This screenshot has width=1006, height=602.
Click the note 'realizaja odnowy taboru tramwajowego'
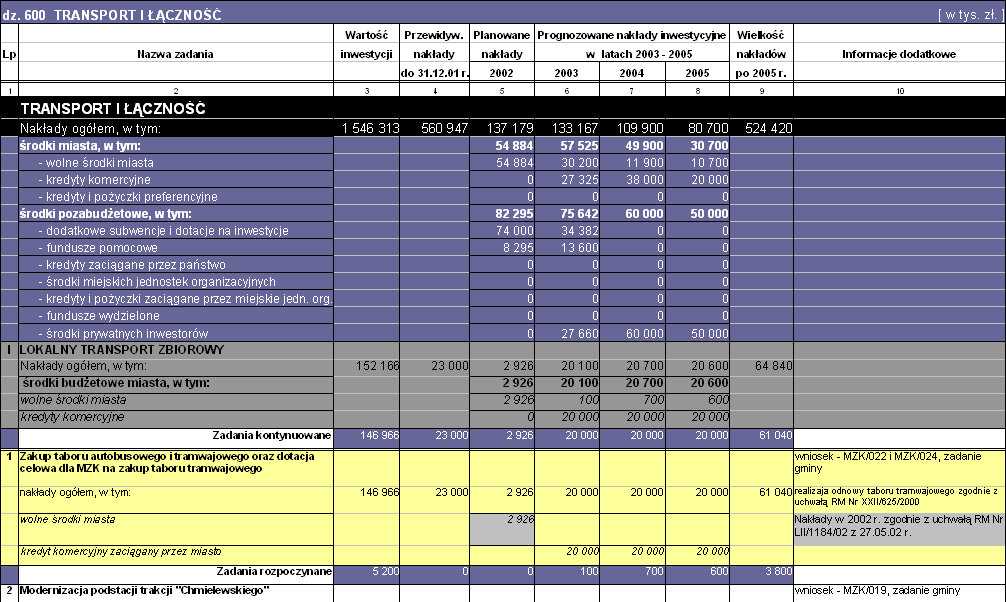[896, 497]
